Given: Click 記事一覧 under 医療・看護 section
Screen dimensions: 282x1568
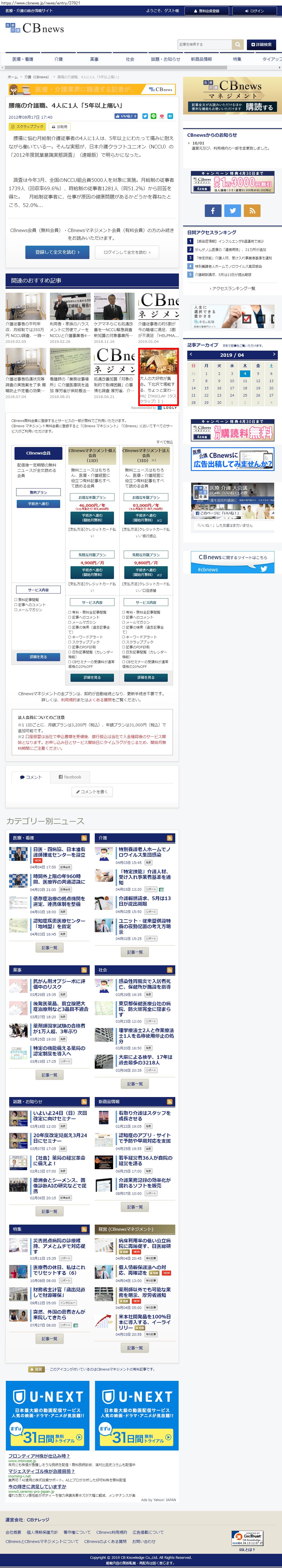Looking at the screenshot, I should tap(49, 947).
